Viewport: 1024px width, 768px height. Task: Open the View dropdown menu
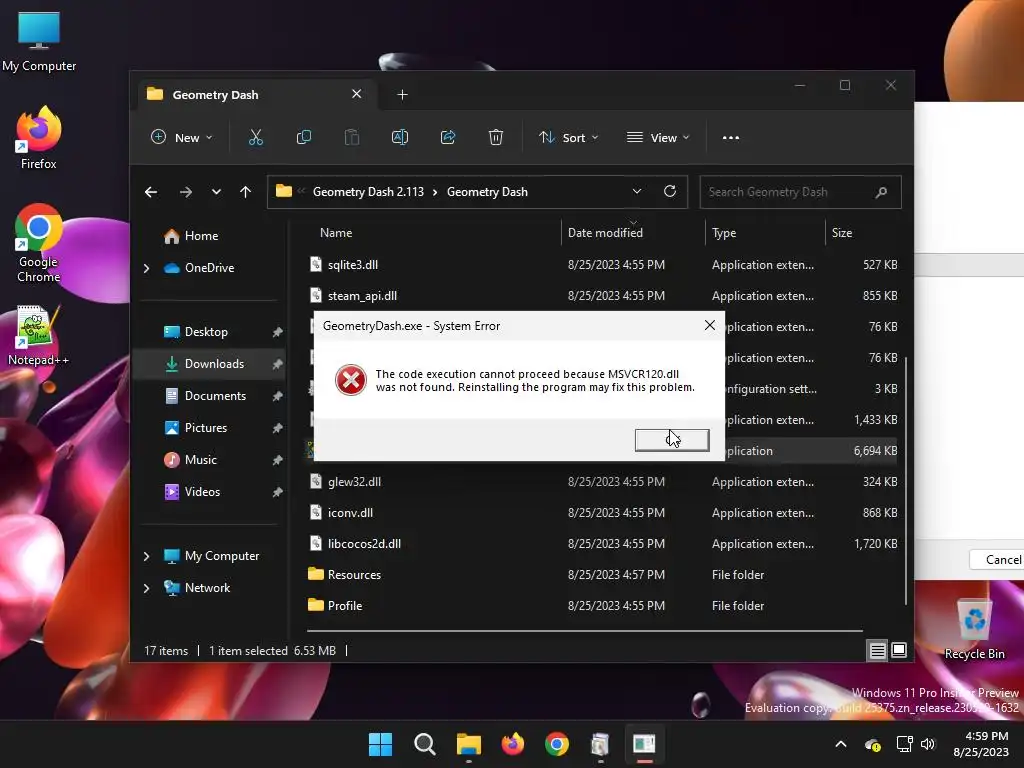(x=658, y=138)
